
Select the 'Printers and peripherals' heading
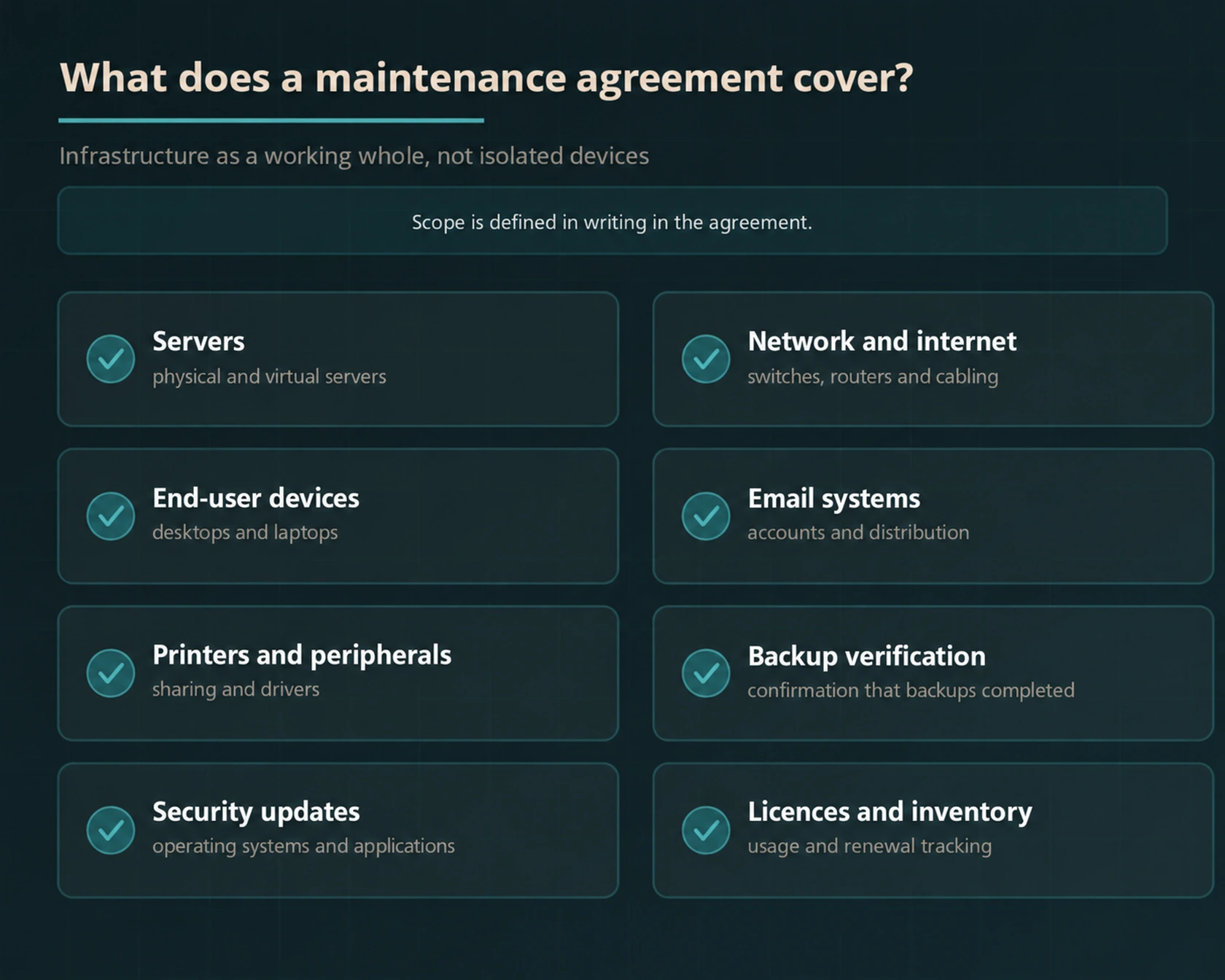pos(302,656)
